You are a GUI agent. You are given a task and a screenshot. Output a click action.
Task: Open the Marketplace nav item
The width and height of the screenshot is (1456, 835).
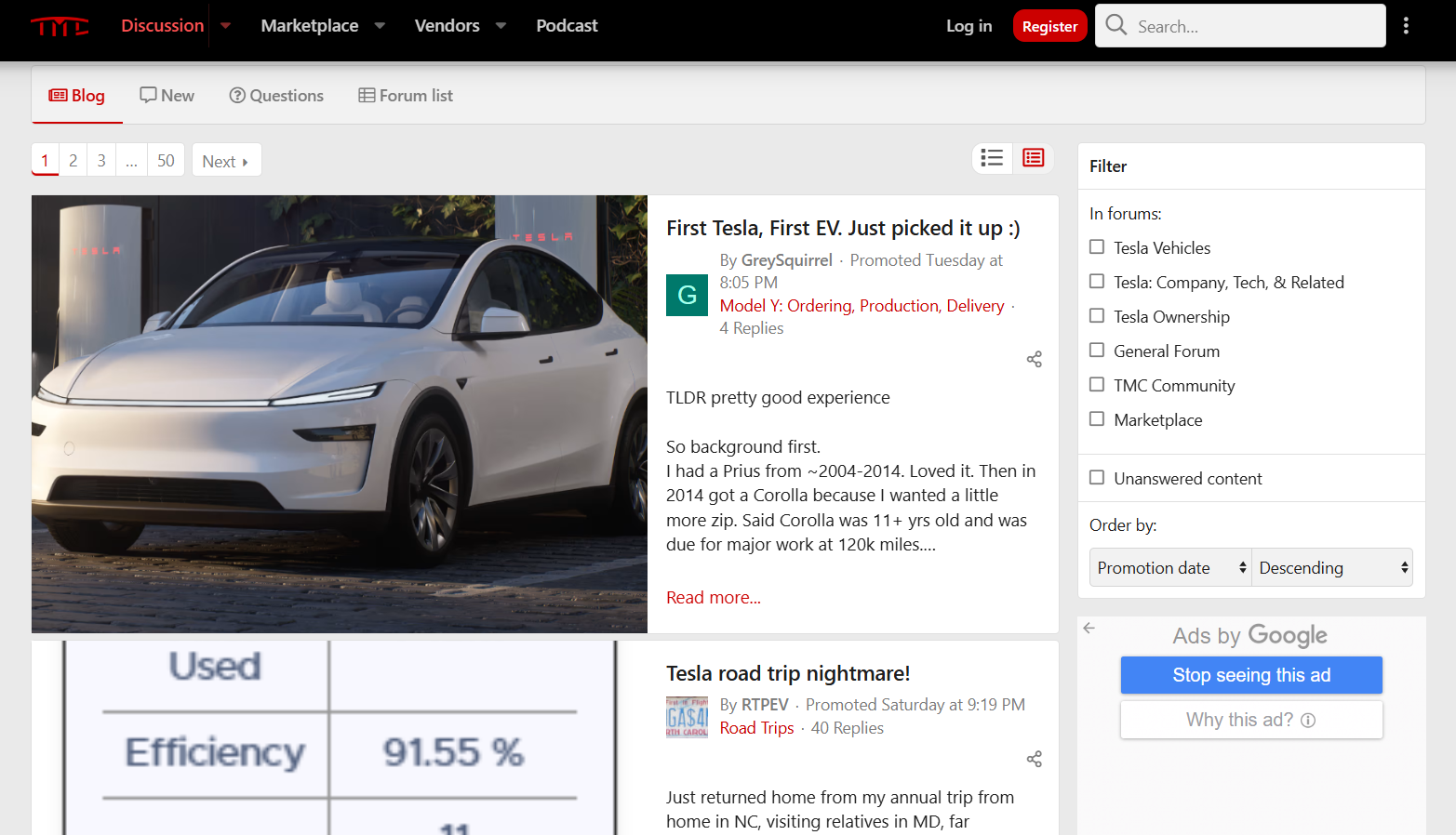[309, 26]
